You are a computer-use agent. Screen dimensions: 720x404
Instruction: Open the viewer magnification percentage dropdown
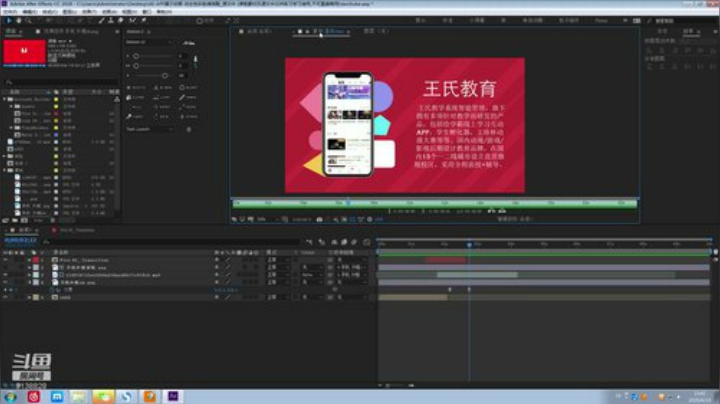pos(266,219)
